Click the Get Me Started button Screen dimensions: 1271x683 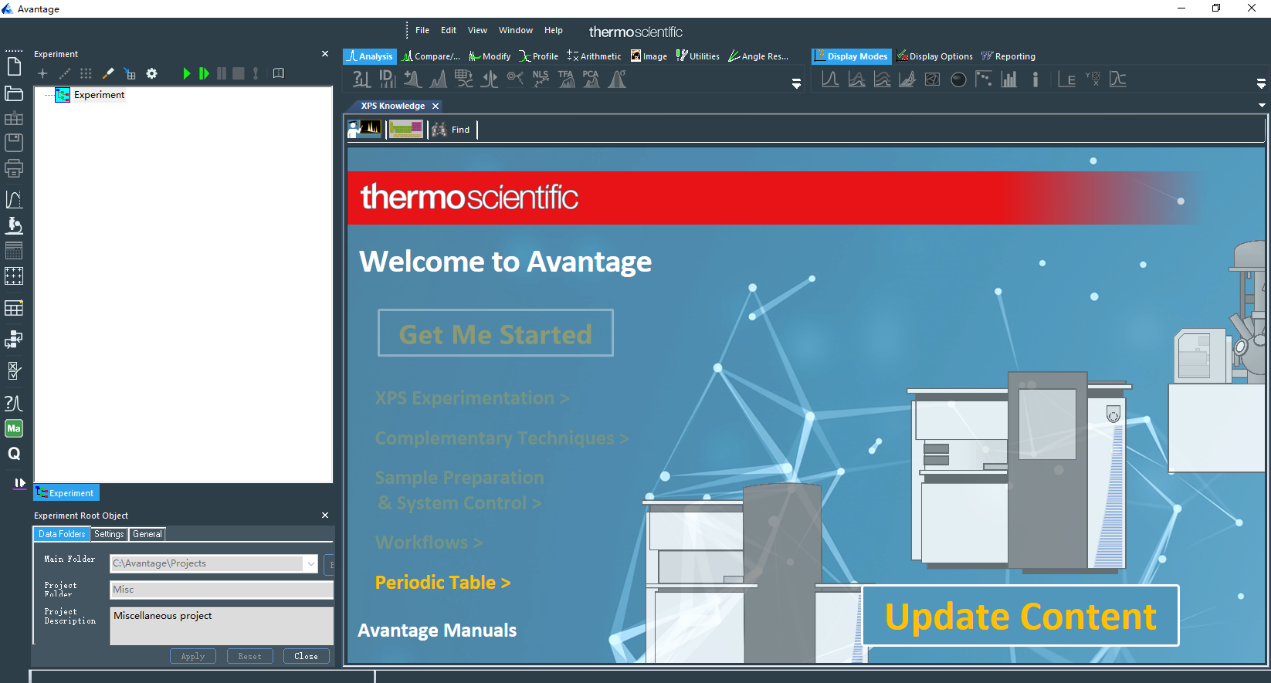point(495,334)
